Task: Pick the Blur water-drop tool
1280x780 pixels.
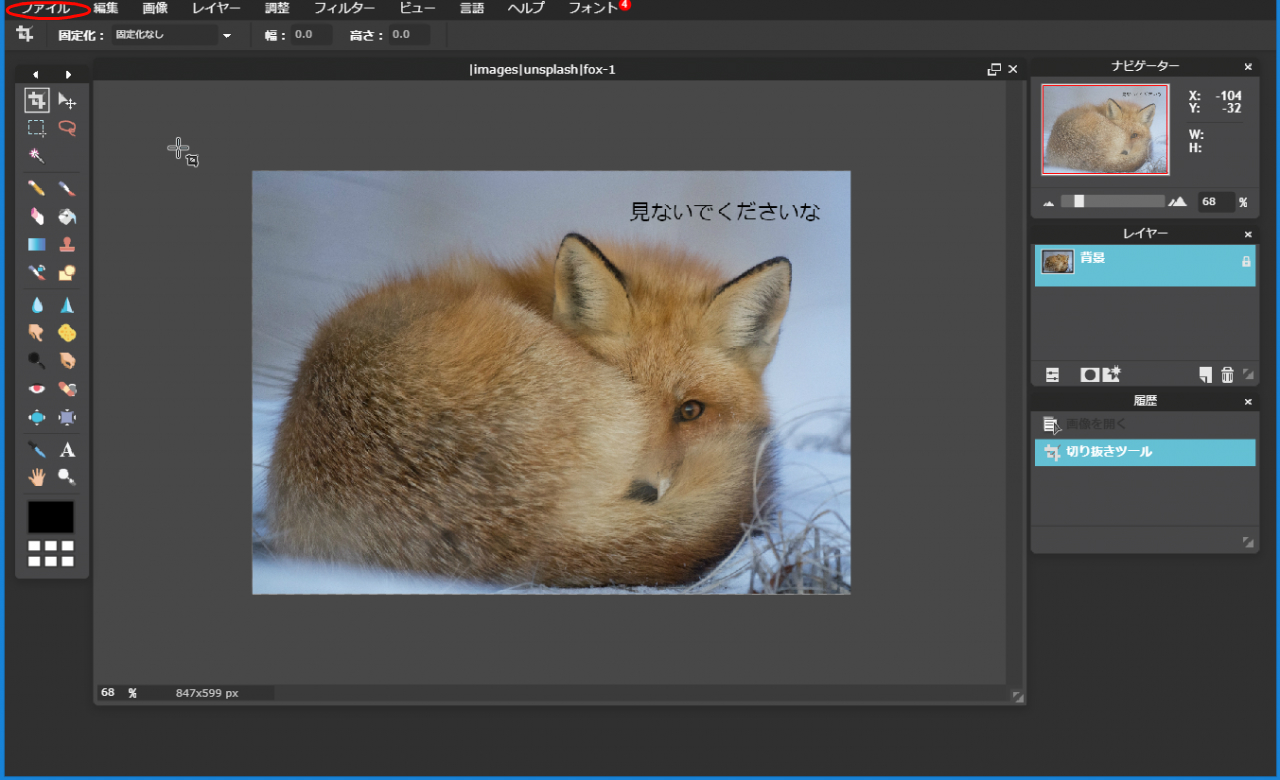Action: coord(37,305)
